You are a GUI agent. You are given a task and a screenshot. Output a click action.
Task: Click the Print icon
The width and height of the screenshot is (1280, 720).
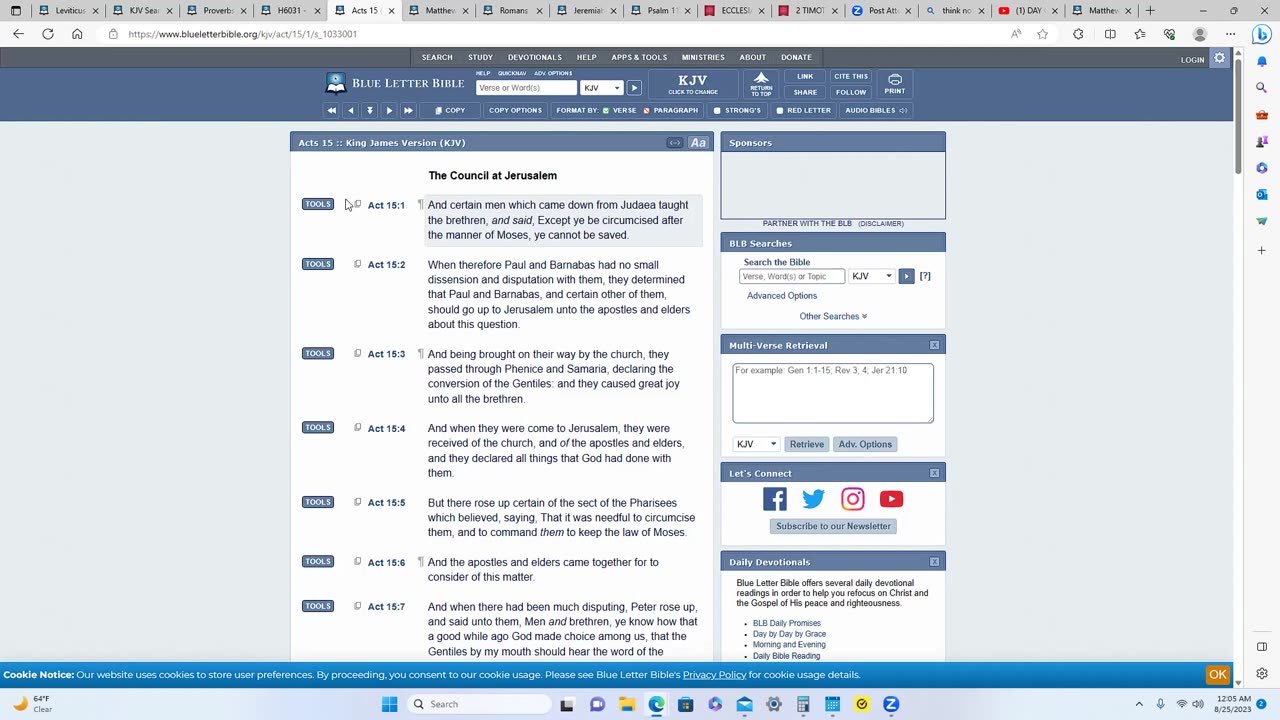pyautogui.click(x=895, y=84)
